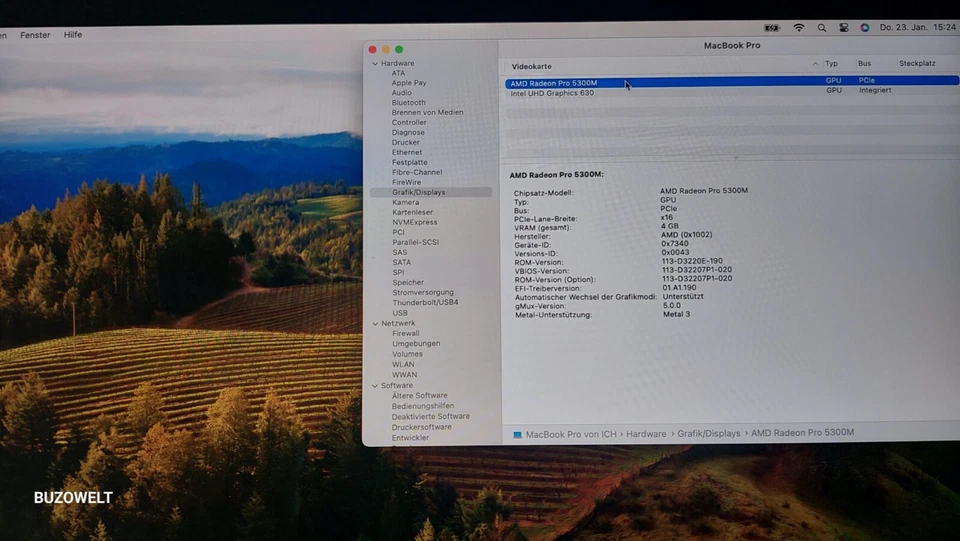Open the Hilfe menu
Screen dimensions: 960x541
pos(73,35)
